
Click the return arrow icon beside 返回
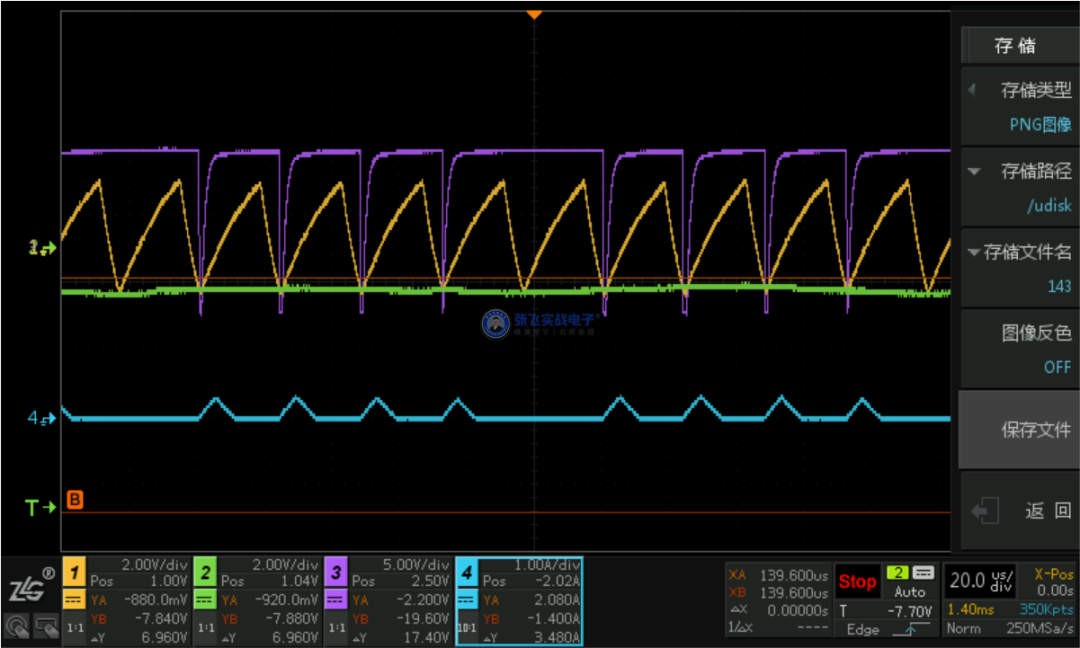(985, 511)
